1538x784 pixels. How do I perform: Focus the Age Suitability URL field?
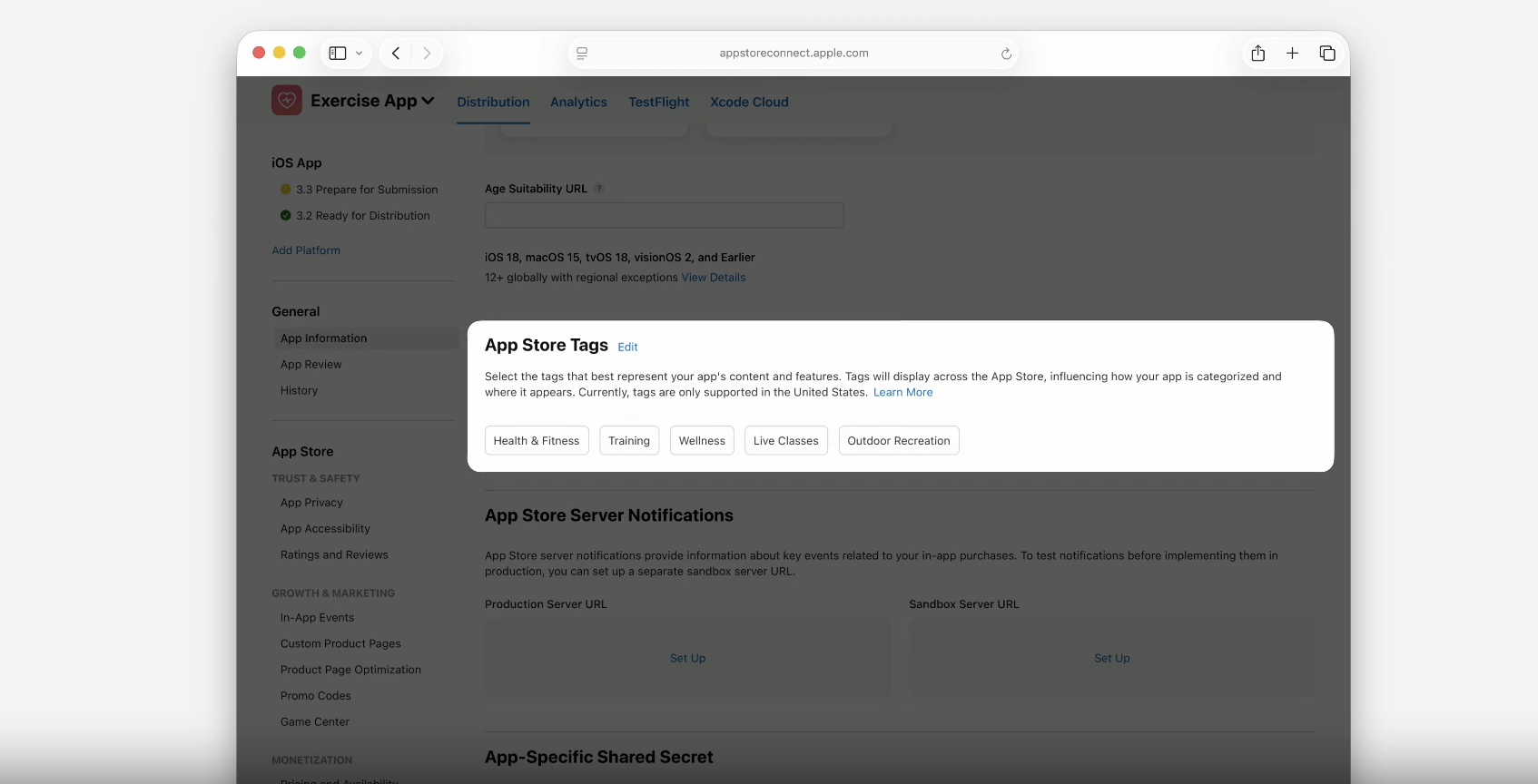(x=665, y=215)
